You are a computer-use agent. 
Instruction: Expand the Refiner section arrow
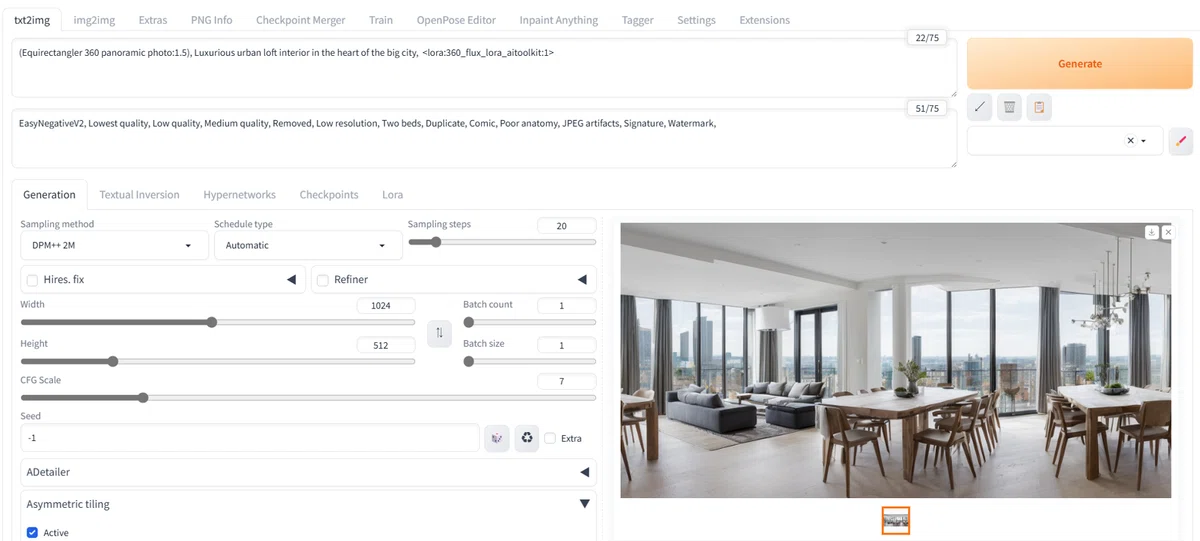(582, 280)
